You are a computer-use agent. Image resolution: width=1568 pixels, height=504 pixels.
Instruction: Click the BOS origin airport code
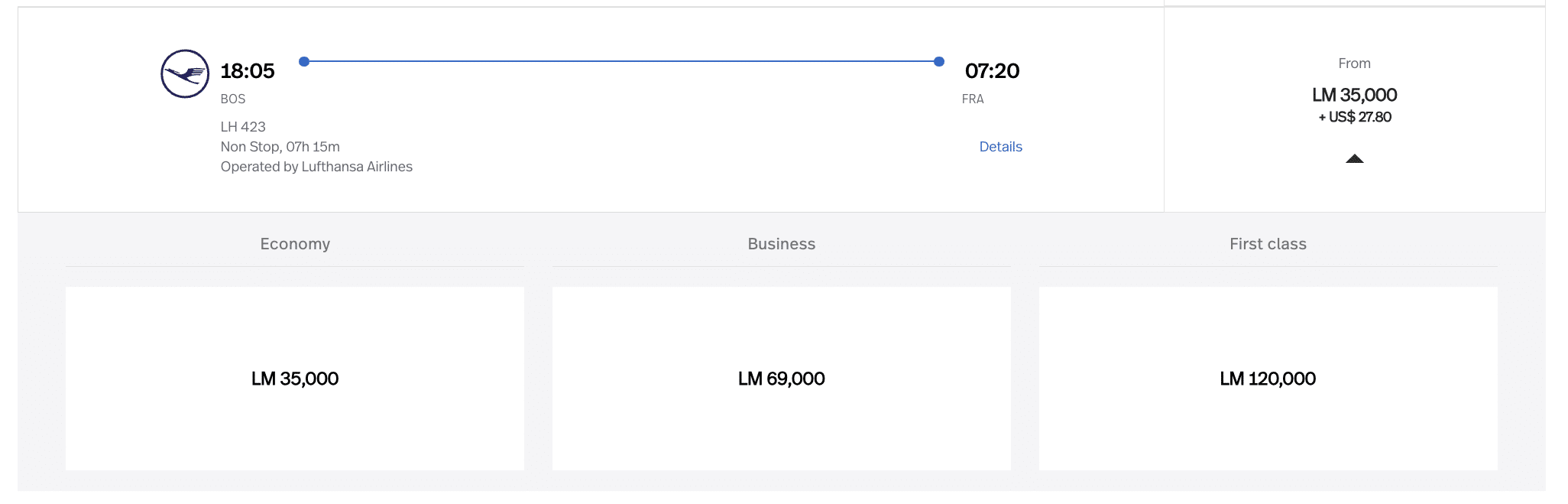click(233, 99)
